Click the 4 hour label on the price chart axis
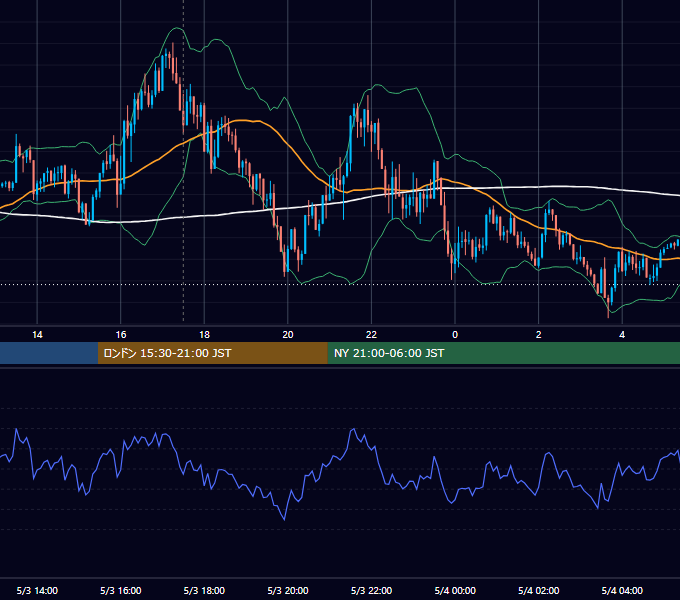Image resolution: width=680 pixels, height=600 pixels. coord(622,335)
